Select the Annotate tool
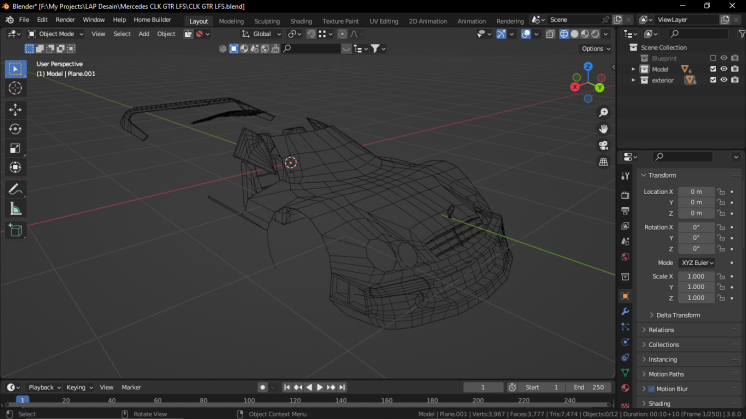746x419 pixels. [x=15, y=190]
